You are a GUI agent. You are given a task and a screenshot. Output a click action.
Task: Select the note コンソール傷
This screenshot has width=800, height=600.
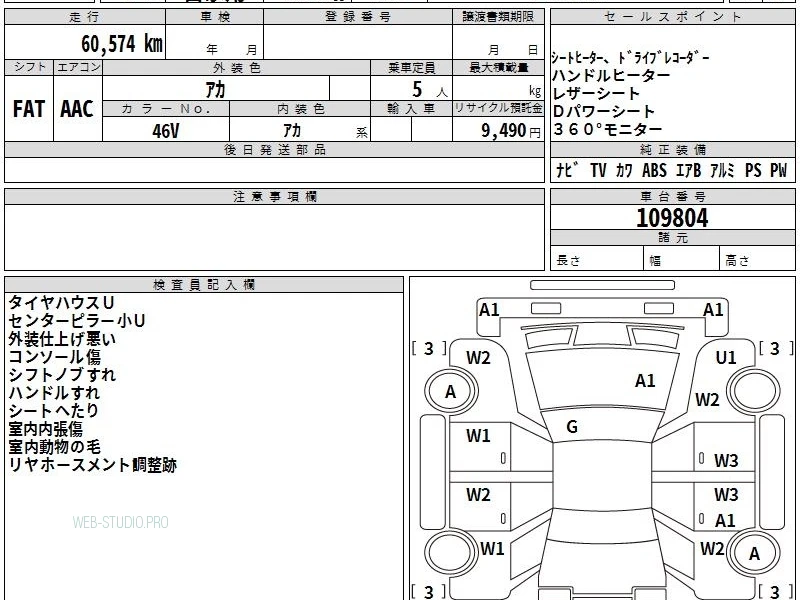pyautogui.click(x=55, y=357)
